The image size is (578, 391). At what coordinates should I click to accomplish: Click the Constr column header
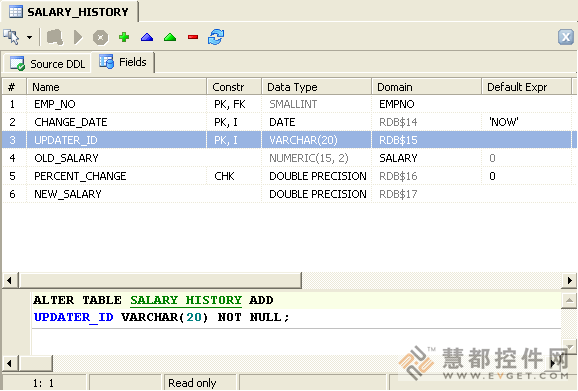pyautogui.click(x=234, y=87)
